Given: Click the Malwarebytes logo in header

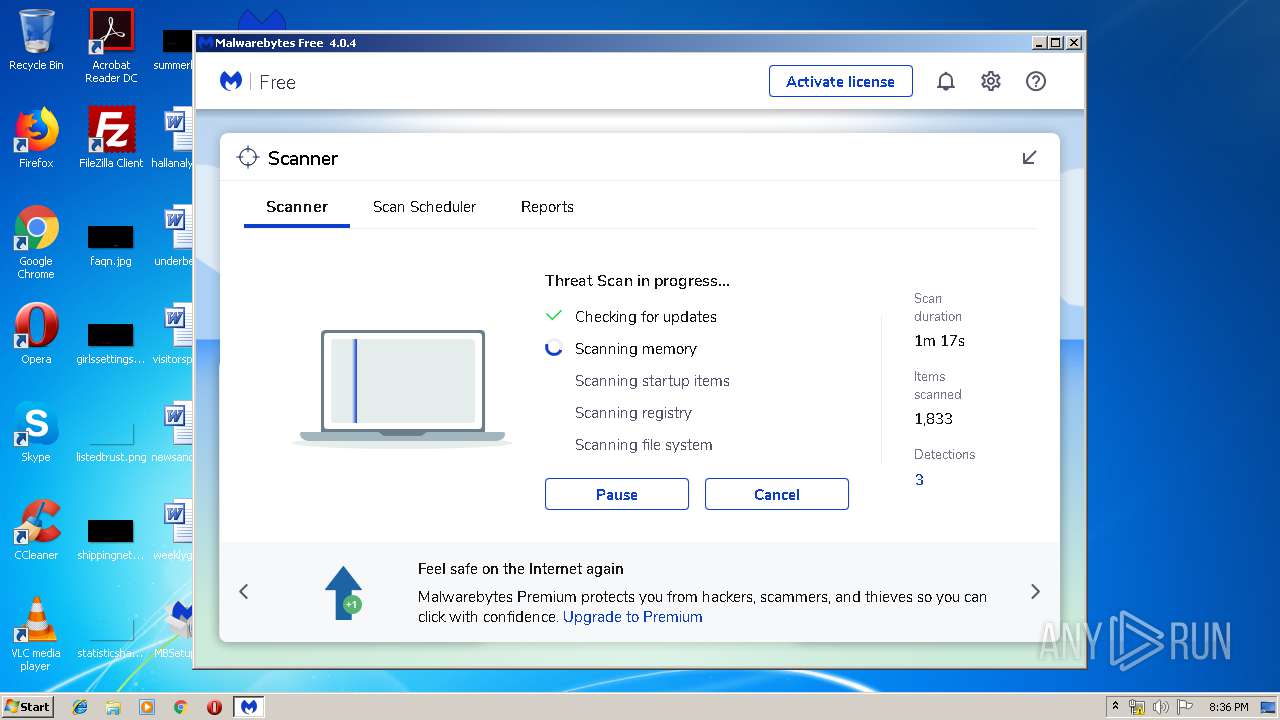Looking at the screenshot, I should pos(231,82).
